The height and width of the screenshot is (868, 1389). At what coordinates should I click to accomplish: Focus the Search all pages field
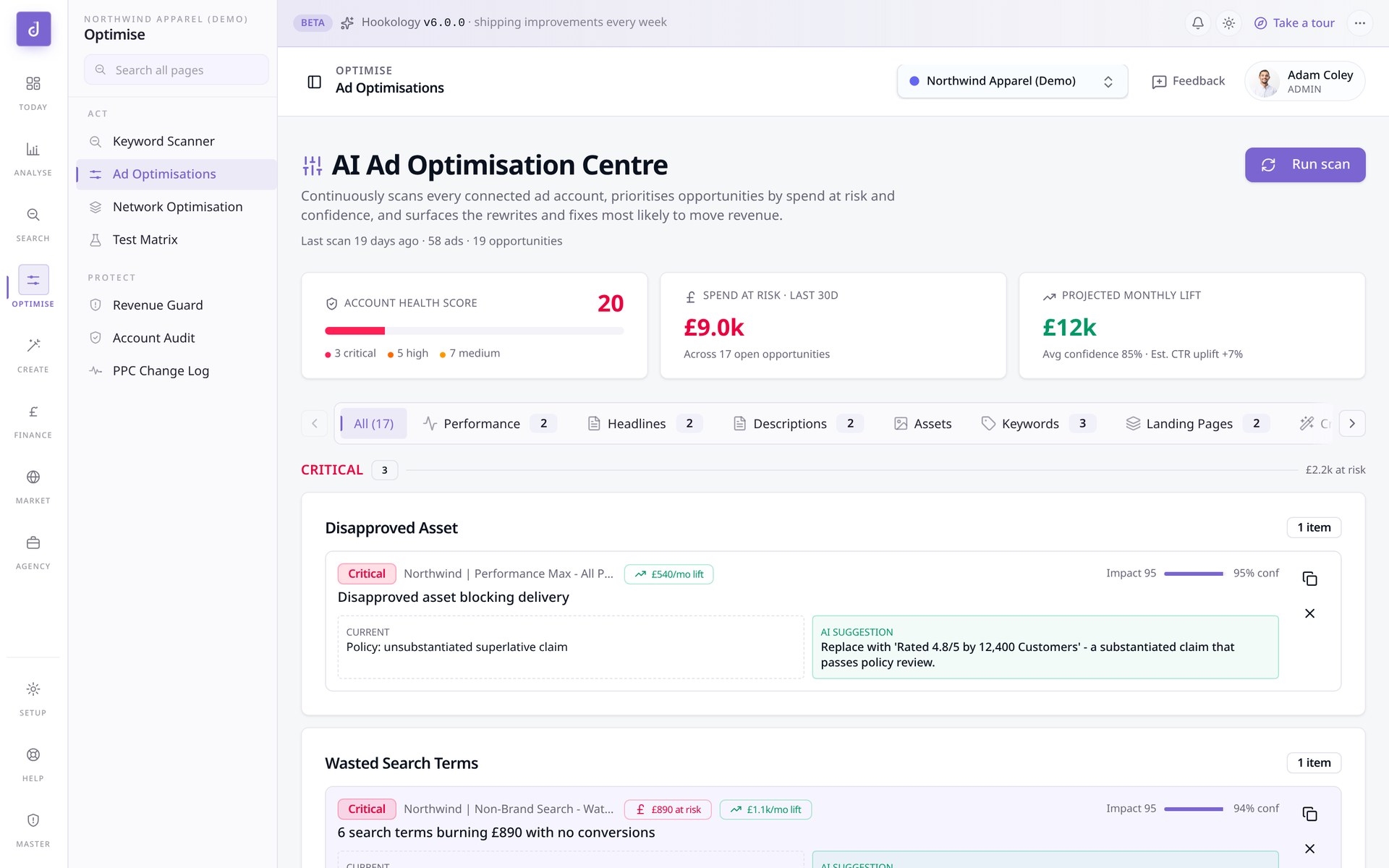pos(177,70)
